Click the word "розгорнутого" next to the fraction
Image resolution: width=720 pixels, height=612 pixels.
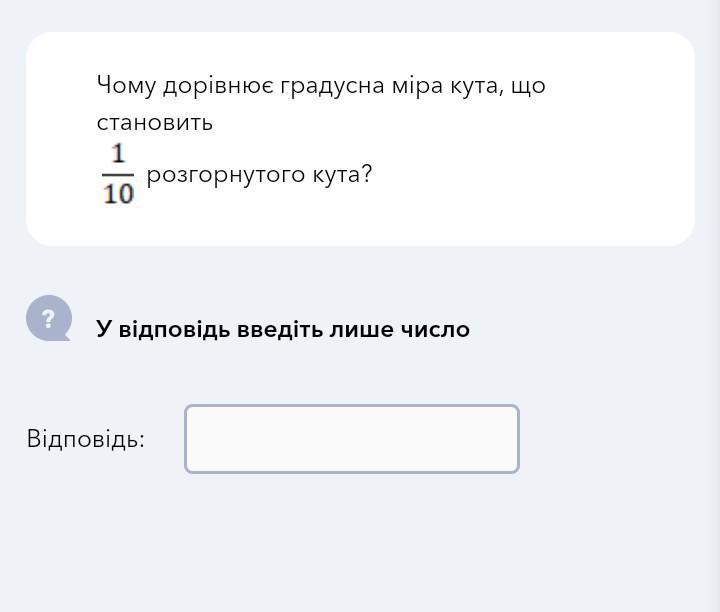point(225,176)
